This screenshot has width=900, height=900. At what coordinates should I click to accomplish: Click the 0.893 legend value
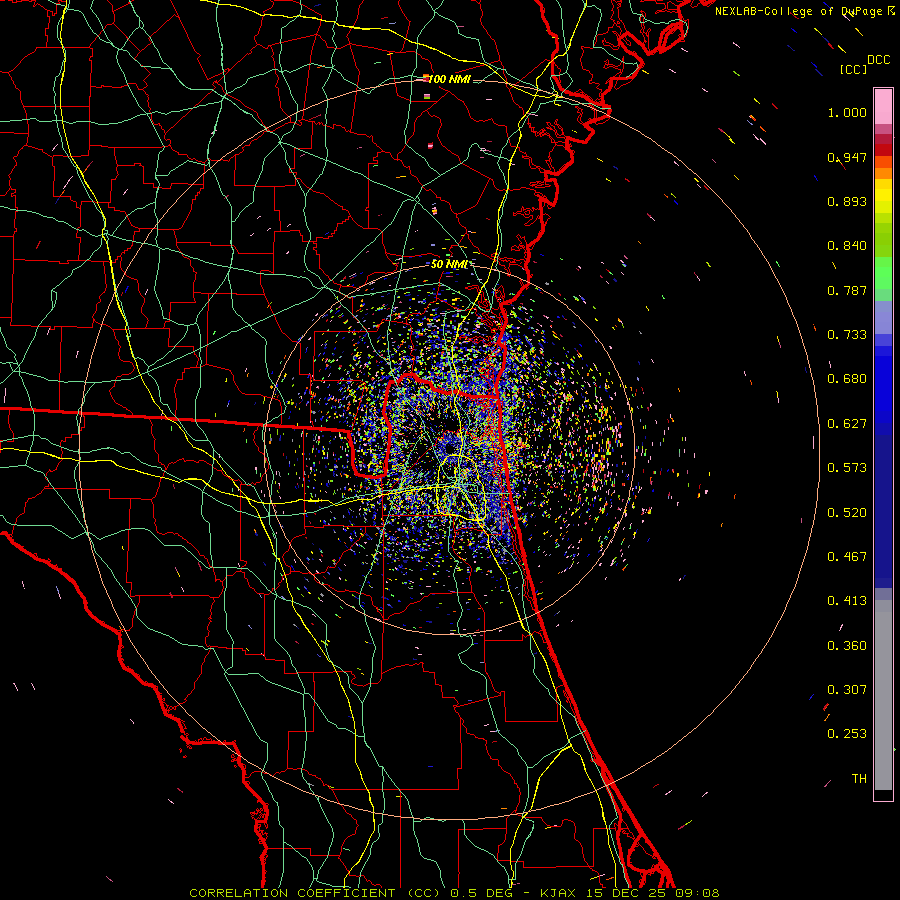tap(847, 201)
